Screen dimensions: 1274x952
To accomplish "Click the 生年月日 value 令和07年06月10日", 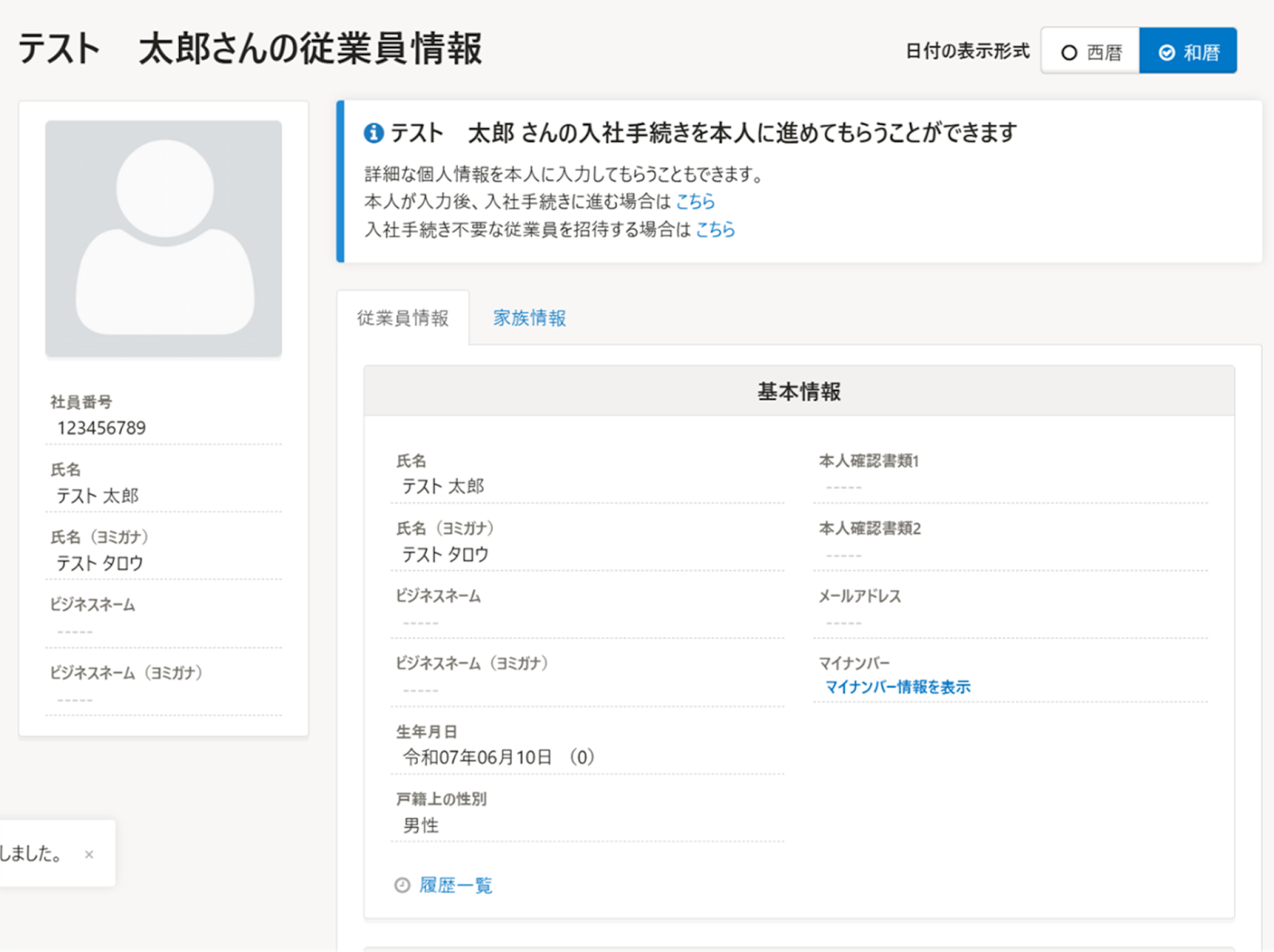I will coord(477,757).
